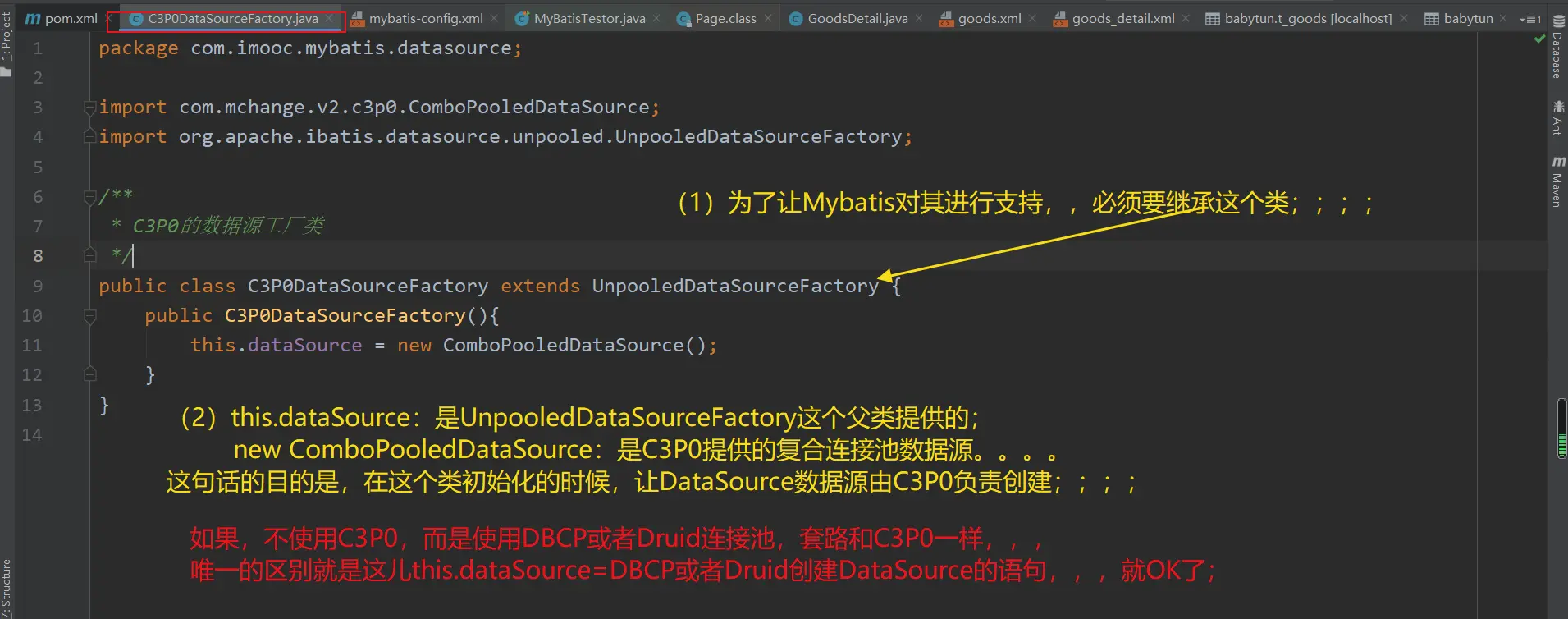The height and width of the screenshot is (619, 1568).
Task: Close the babytun table tab
Action: tap(1503, 18)
